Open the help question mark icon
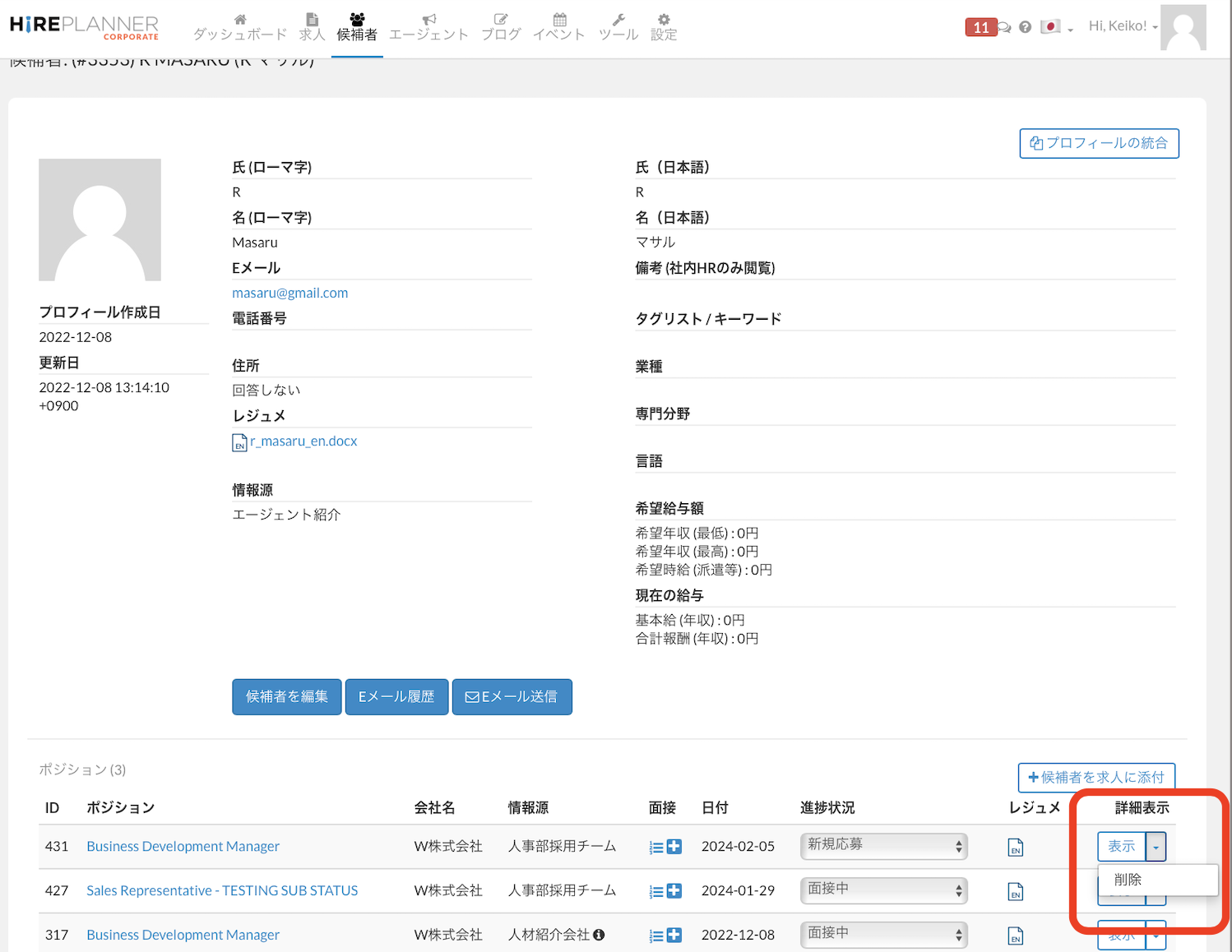 pos(1025,27)
